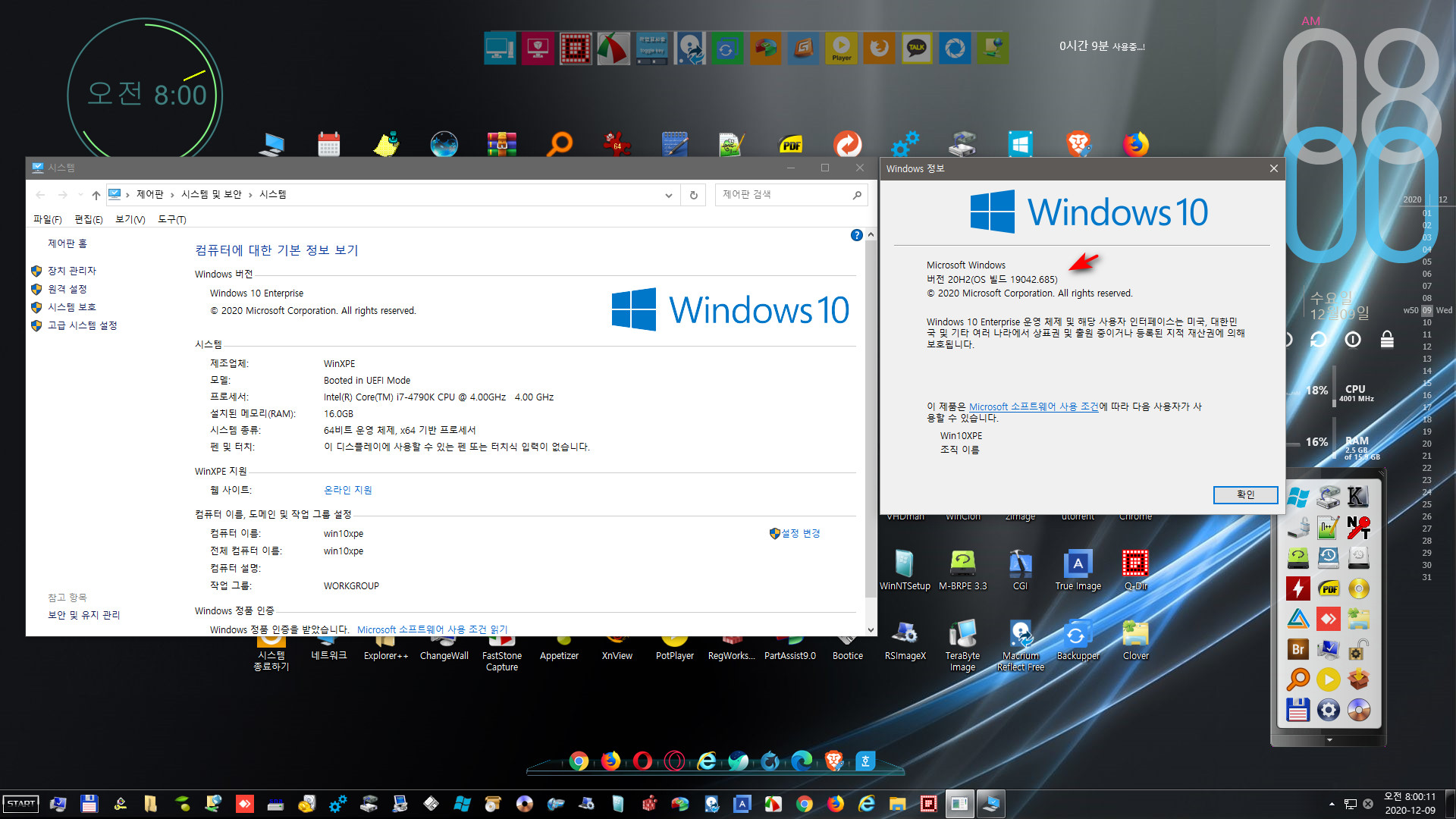Launch the TeraByte Image desktop icon
The image size is (1456, 819).
[962, 645]
